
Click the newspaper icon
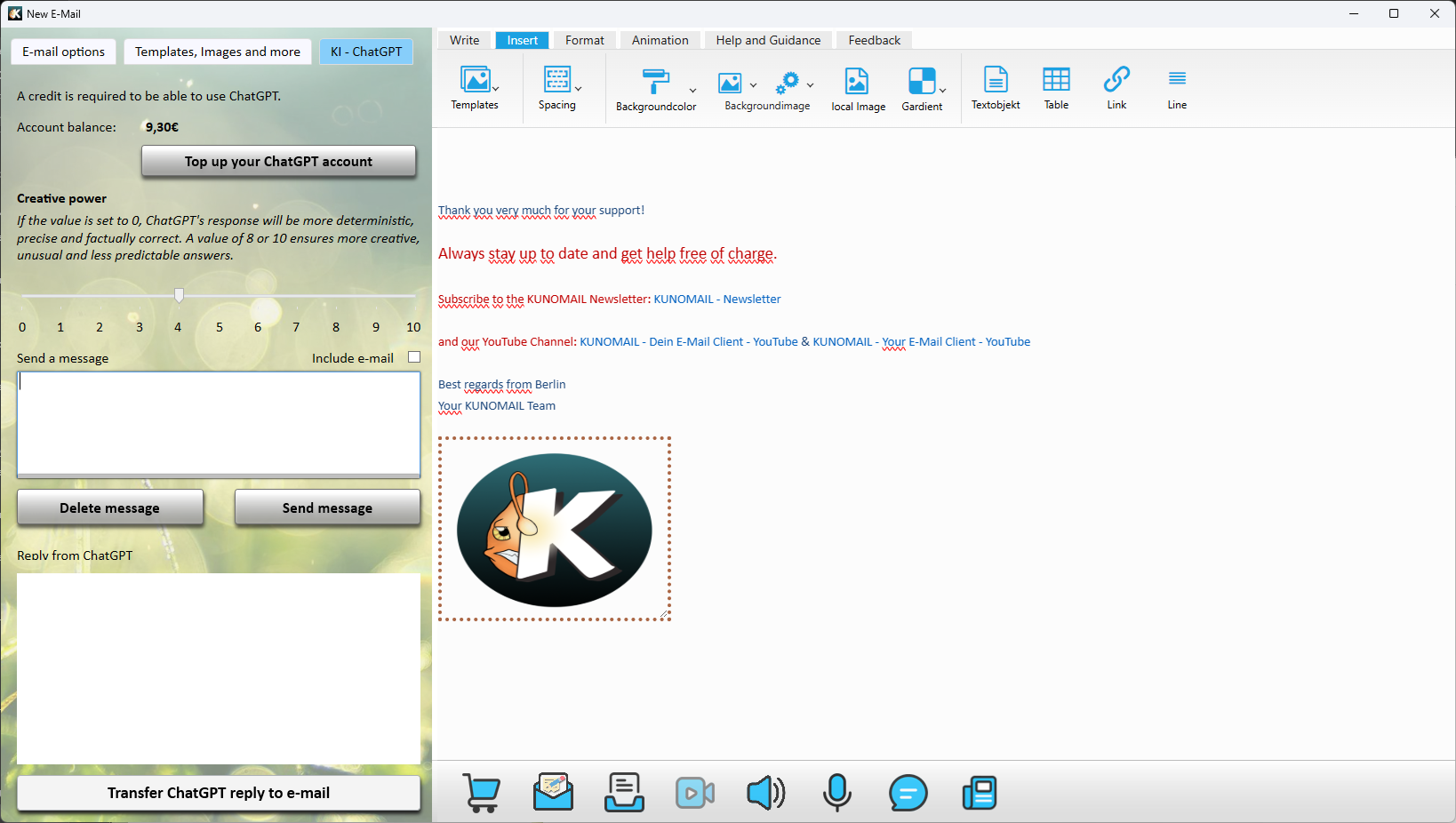(x=980, y=793)
